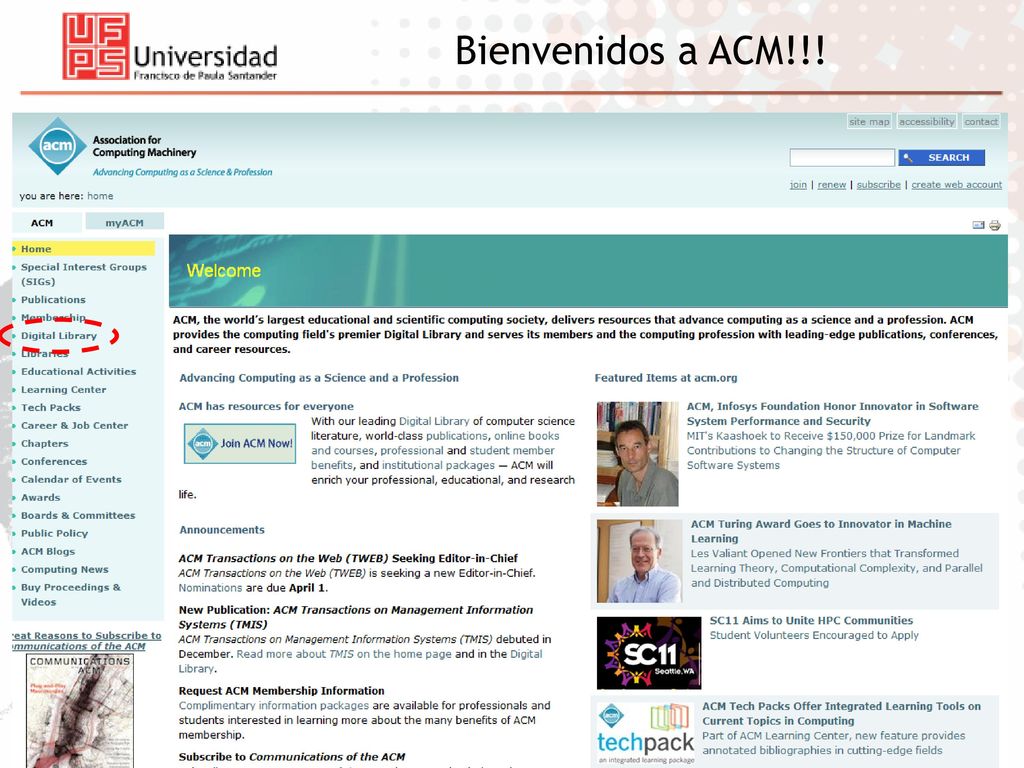Image resolution: width=1024 pixels, height=768 pixels.
Task: Open Buy Proceedings & Videos menu item
Action: point(71,595)
